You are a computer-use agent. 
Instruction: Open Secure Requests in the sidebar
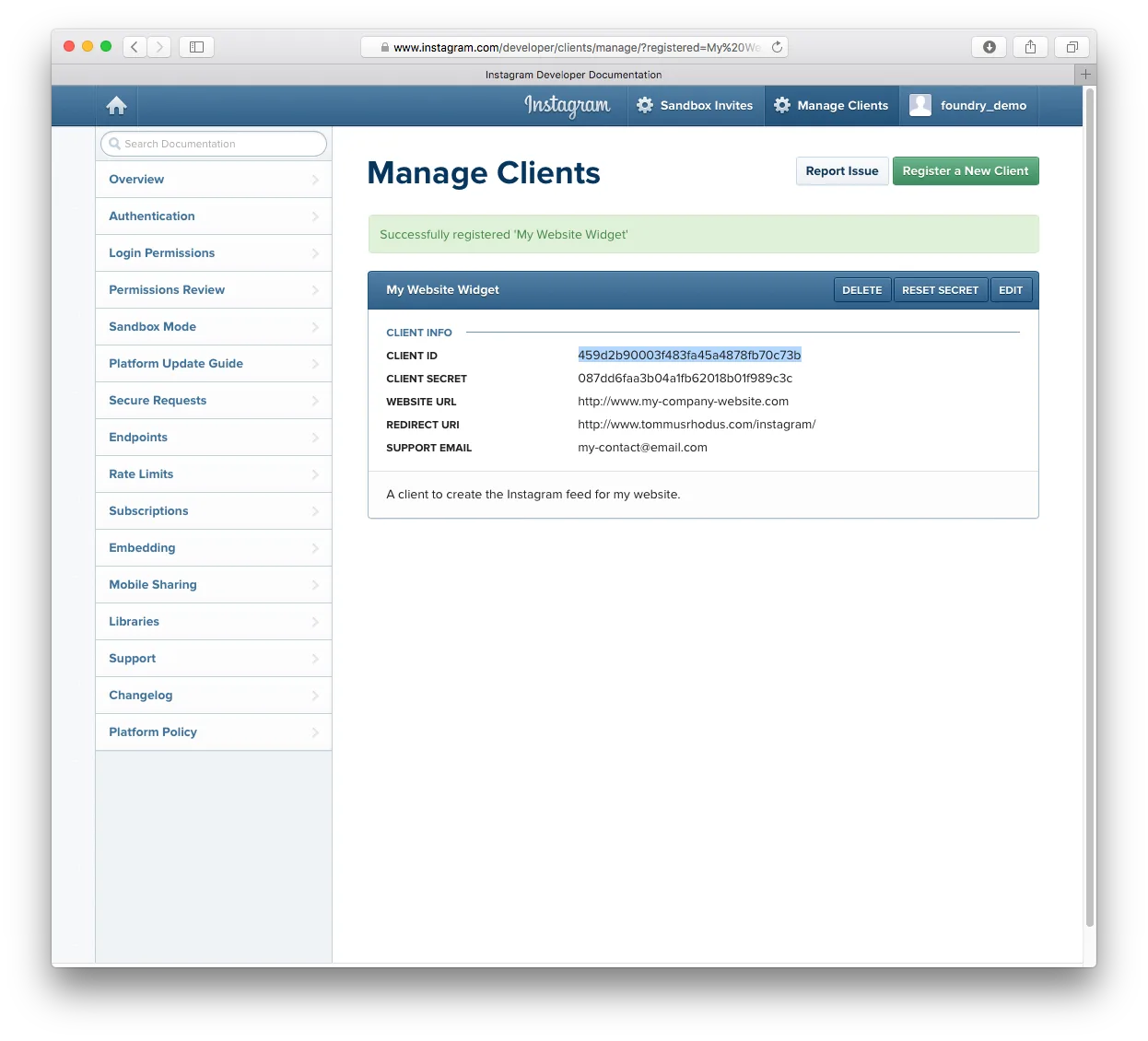tap(214, 401)
